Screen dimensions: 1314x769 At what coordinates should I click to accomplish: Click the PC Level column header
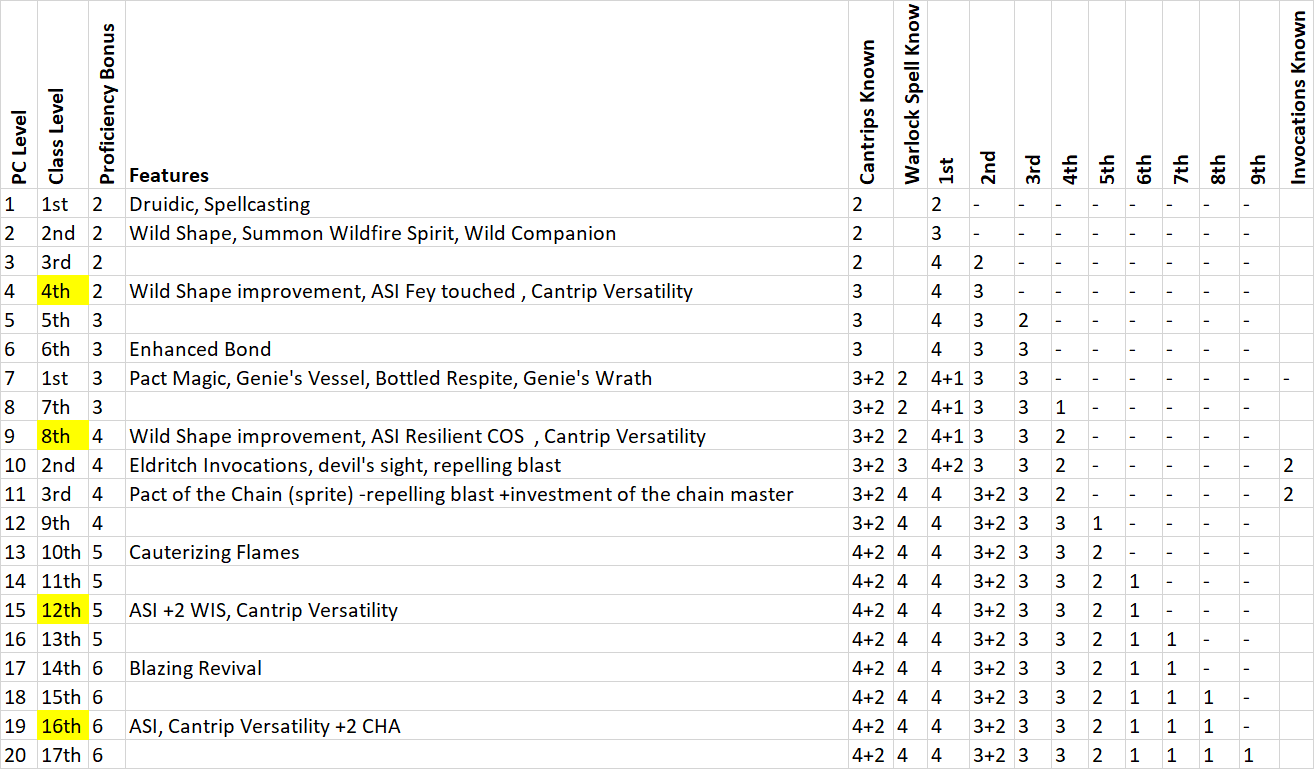pyautogui.click(x=19, y=148)
